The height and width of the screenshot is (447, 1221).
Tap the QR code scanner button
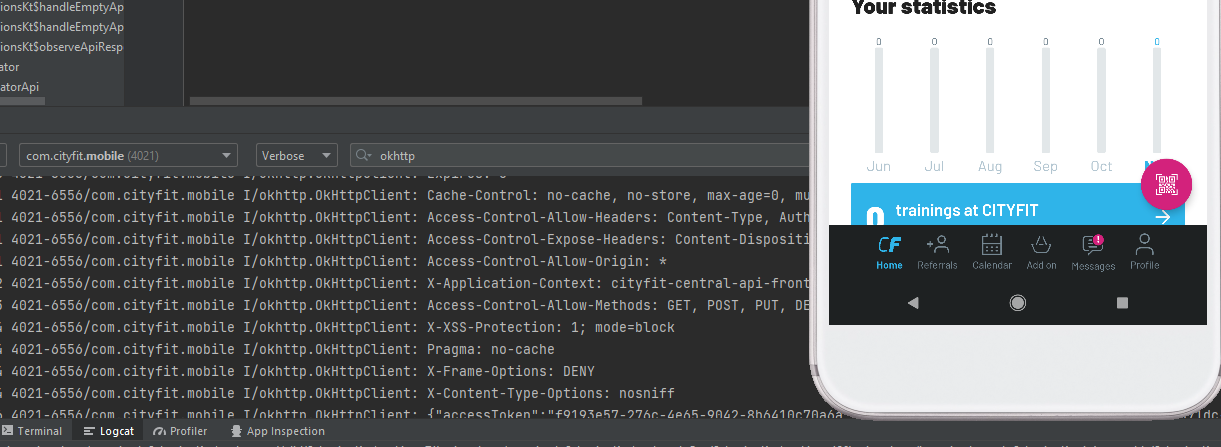1166,184
